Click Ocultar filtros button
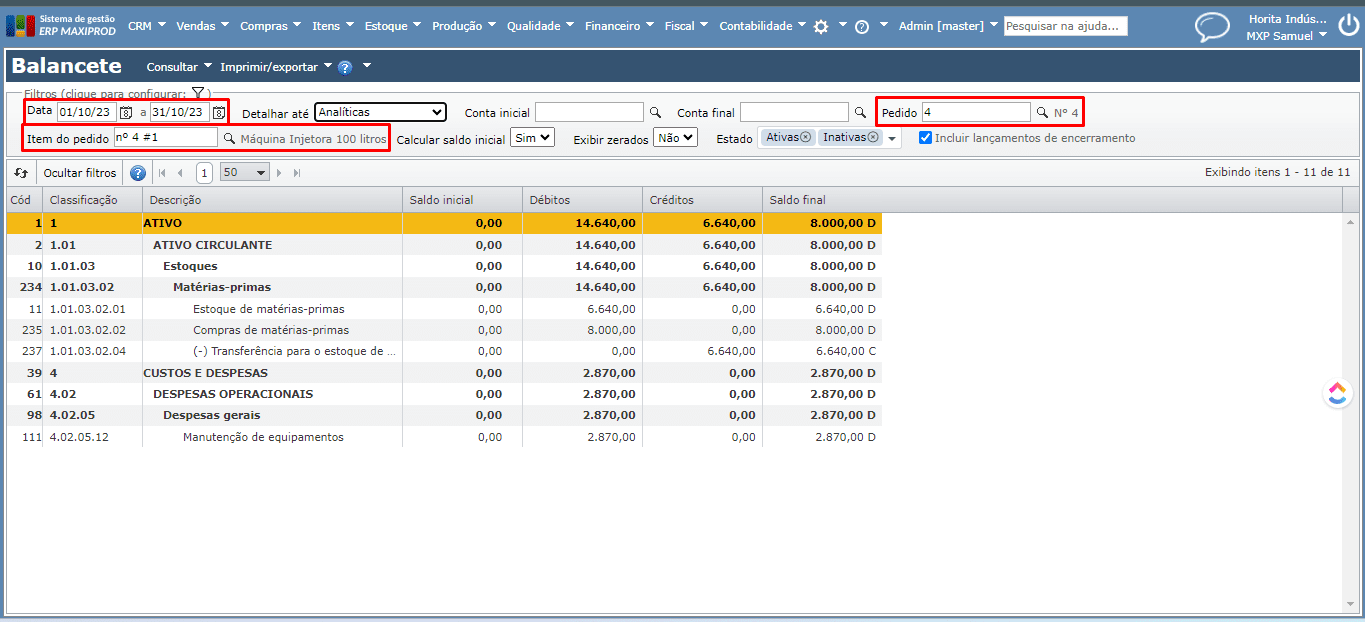 tap(80, 173)
